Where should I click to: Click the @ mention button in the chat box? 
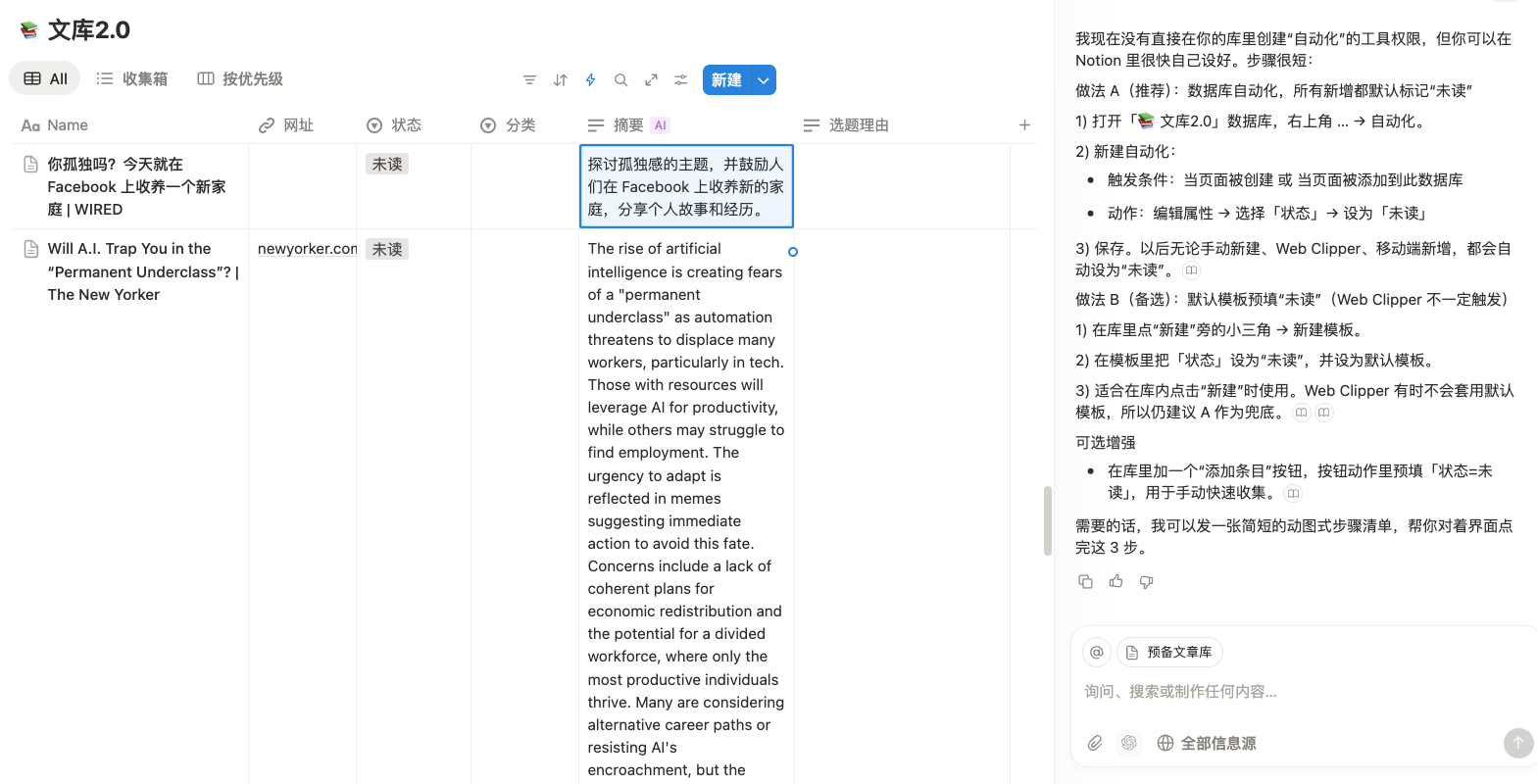pyautogui.click(x=1097, y=652)
